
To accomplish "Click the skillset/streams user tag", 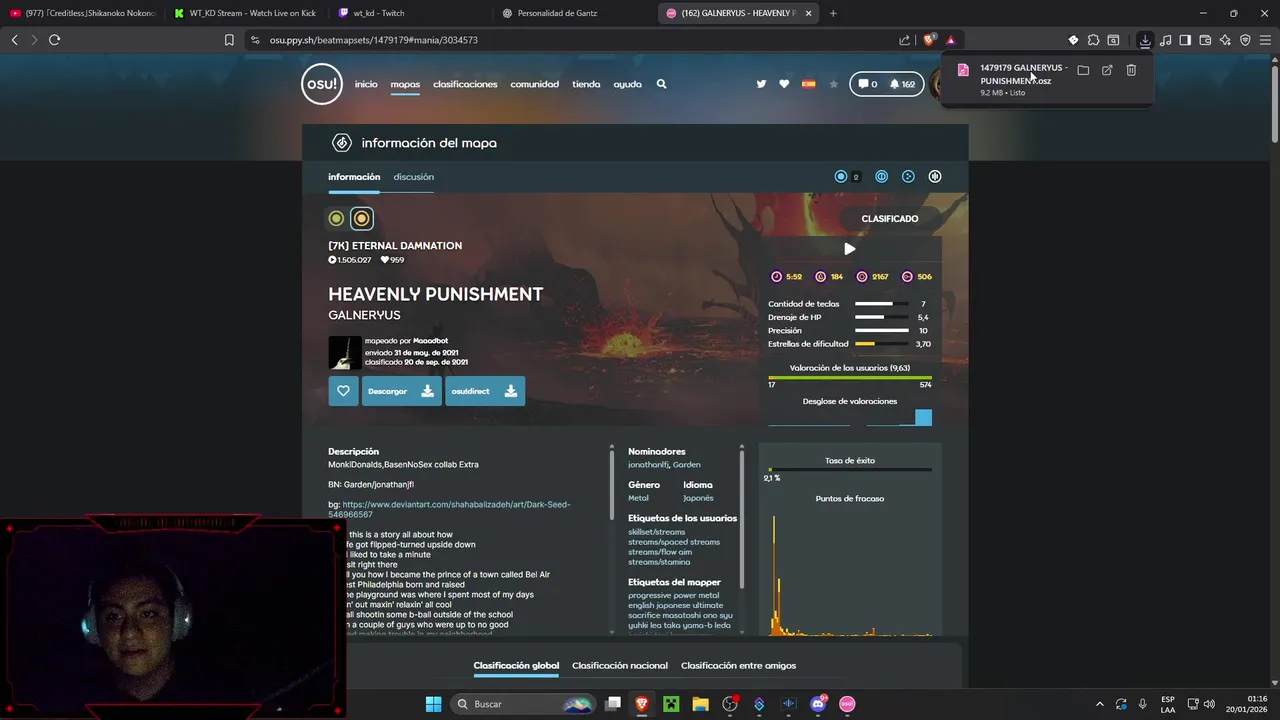I will point(657,532).
